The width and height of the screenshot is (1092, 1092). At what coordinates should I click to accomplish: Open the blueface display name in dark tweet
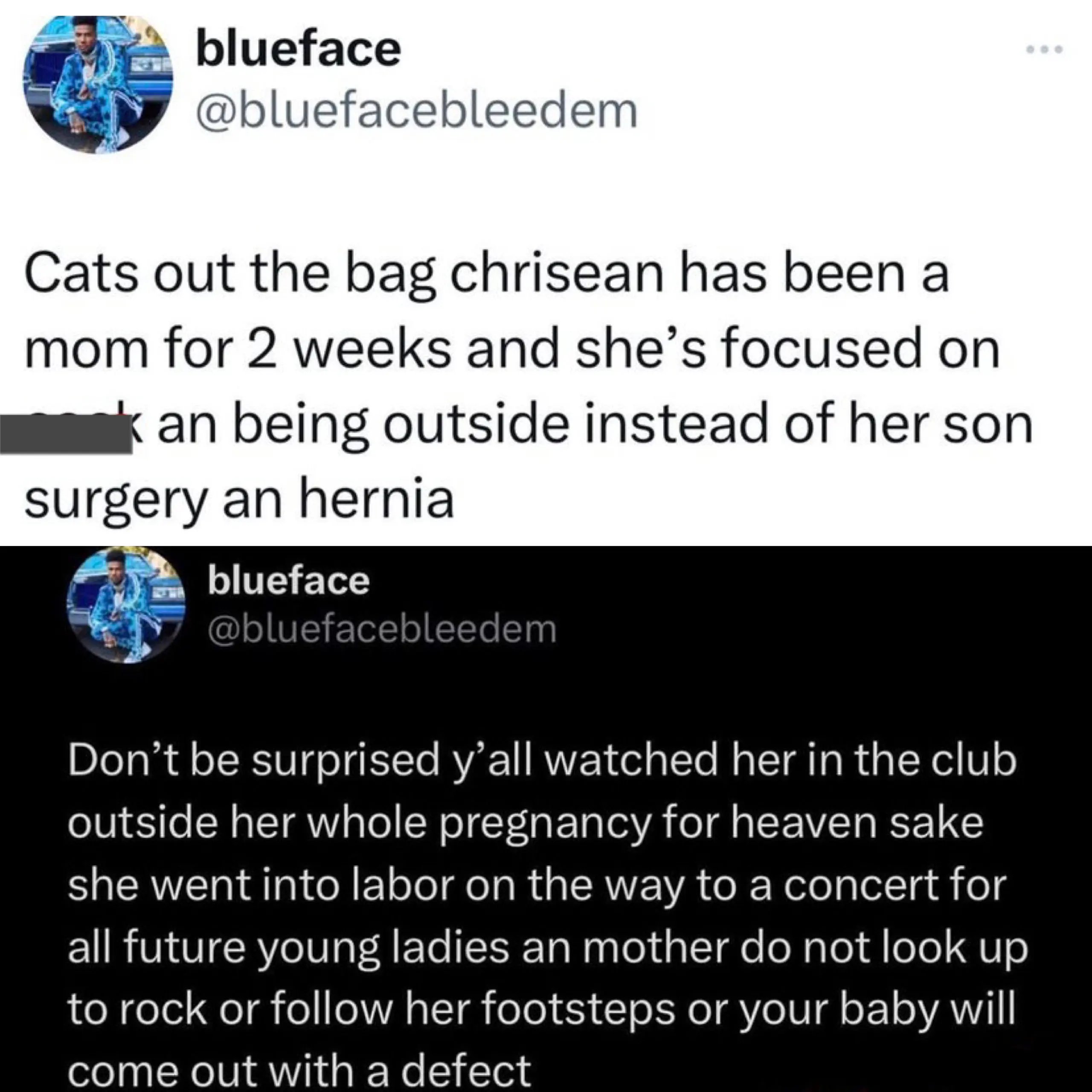click(x=288, y=581)
